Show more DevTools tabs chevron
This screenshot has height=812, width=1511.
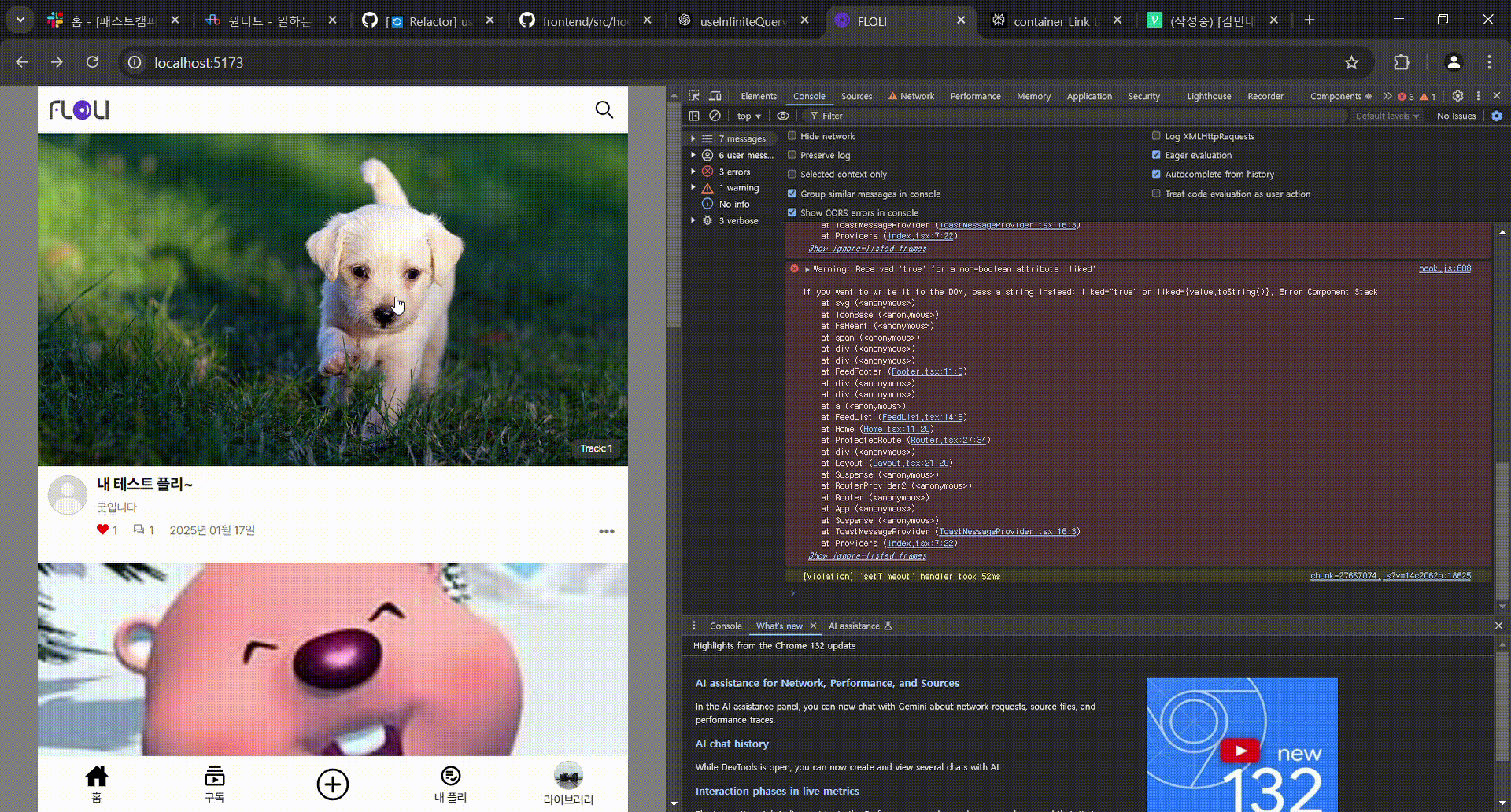tap(1387, 96)
